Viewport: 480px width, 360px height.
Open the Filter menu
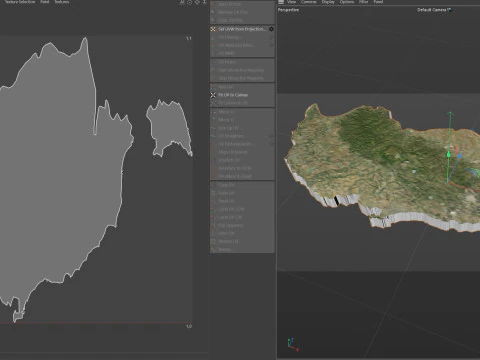(364, 2)
